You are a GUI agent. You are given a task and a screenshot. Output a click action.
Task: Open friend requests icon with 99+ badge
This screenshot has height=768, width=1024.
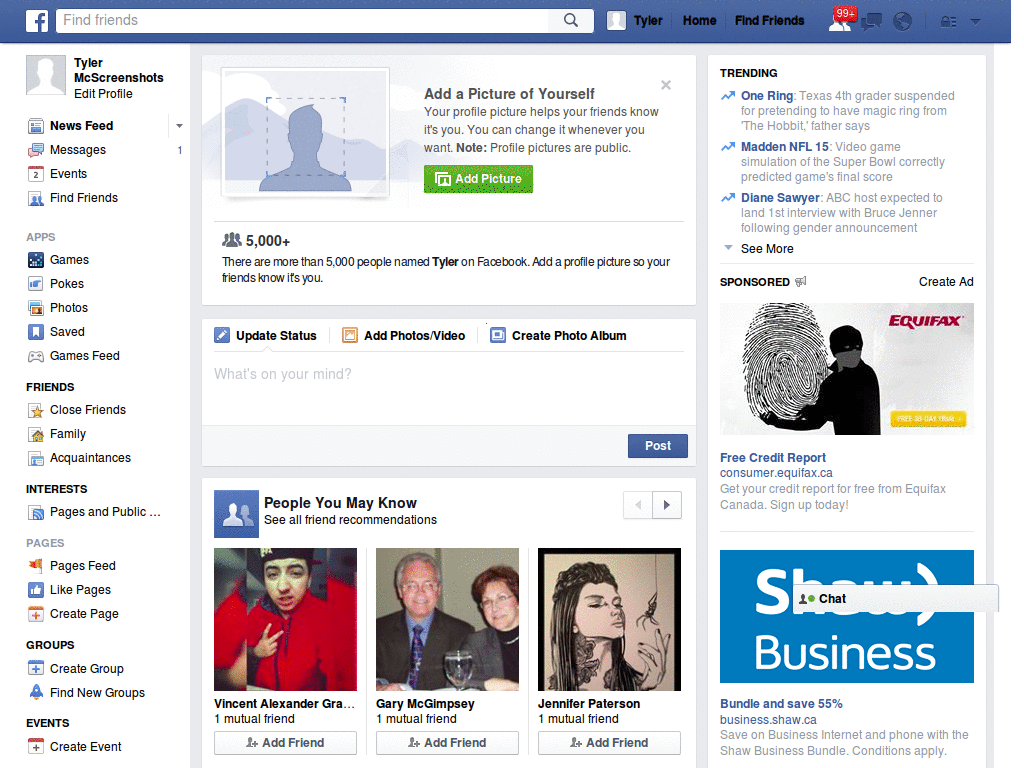pyautogui.click(x=840, y=21)
